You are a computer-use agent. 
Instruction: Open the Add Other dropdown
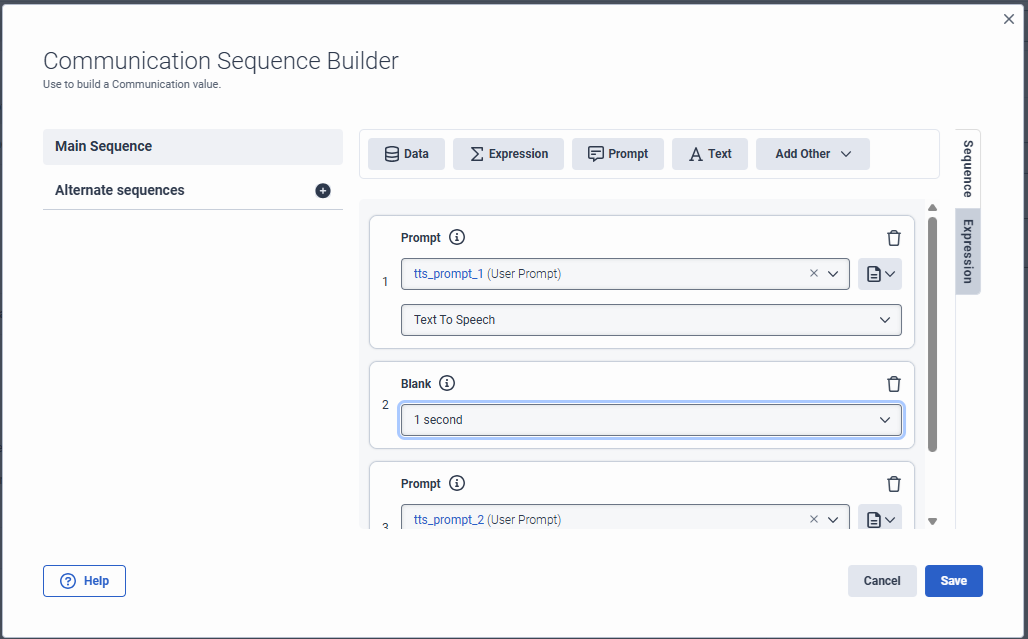coord(812,154)
